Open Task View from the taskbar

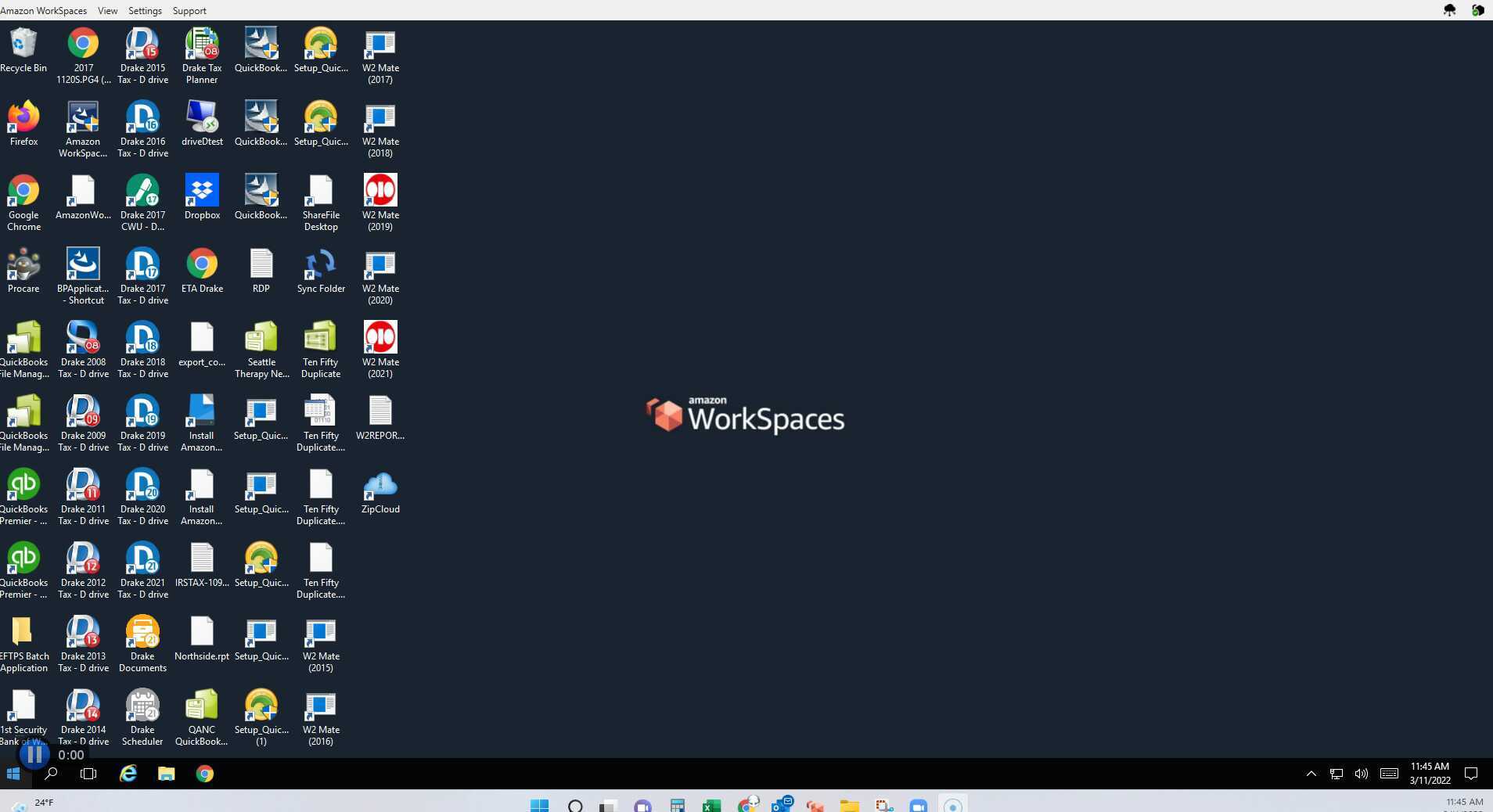[x=88, y=774]
